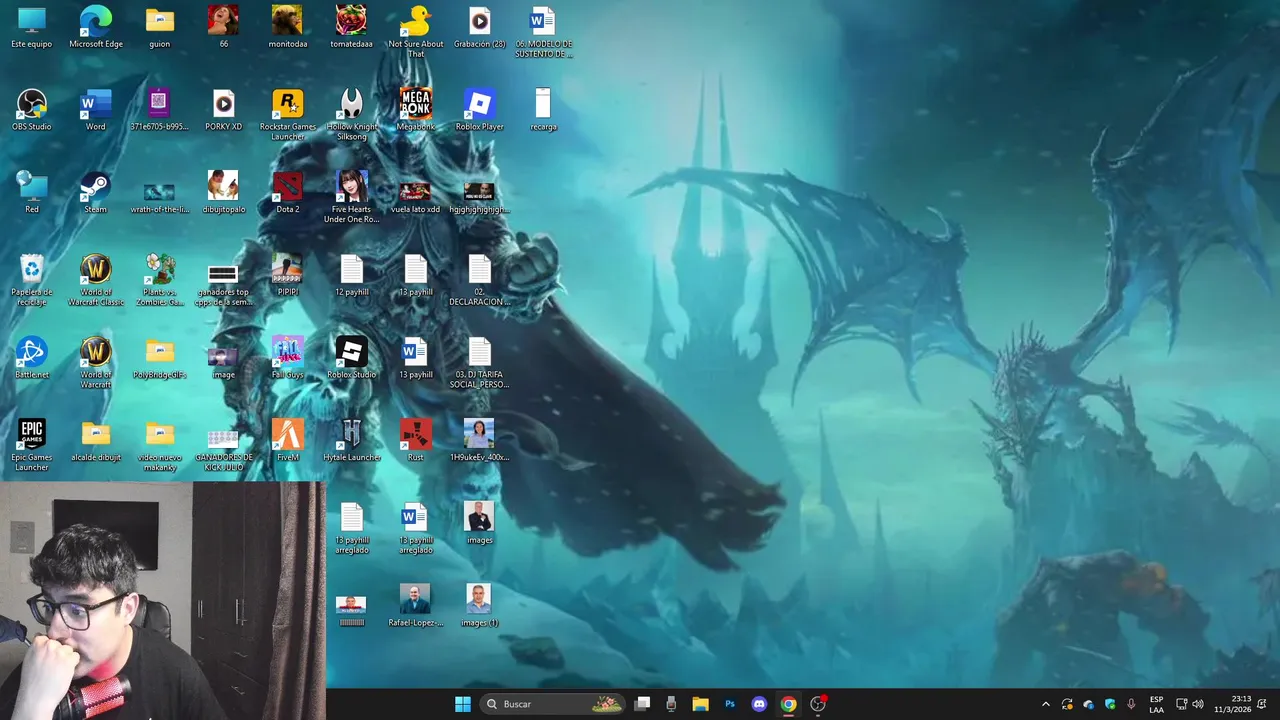Image resolution: width=1280 pixels, height=720 pixels.
Task: Select the 02. DECLARACION document
Action: tap(480, 279)
